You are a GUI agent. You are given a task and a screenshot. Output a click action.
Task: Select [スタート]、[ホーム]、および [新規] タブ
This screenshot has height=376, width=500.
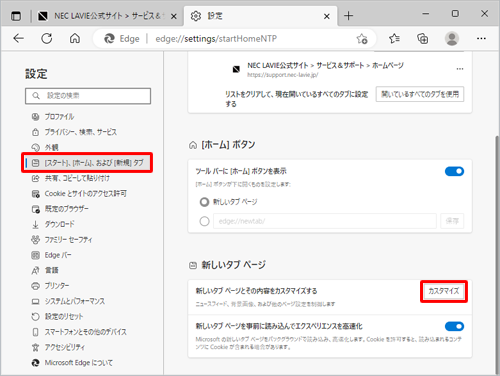pyautogui.click(x=87, y=163)
